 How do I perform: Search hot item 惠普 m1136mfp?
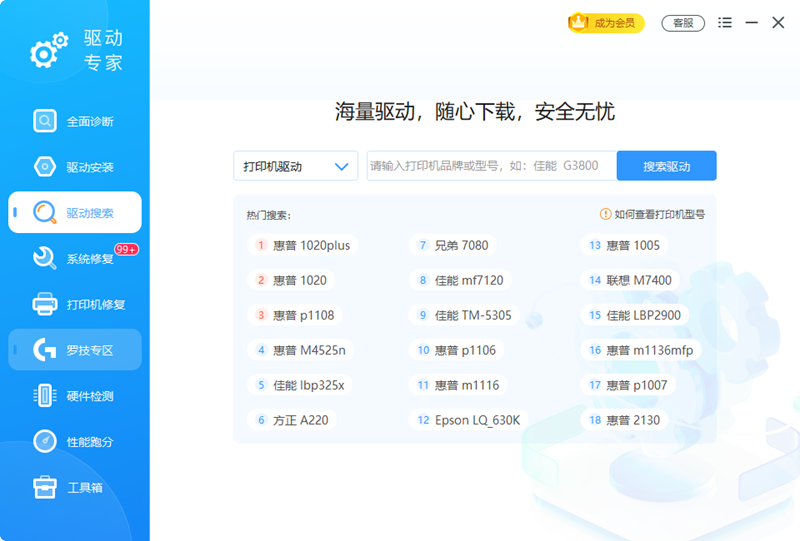click(x=641, y=350)
